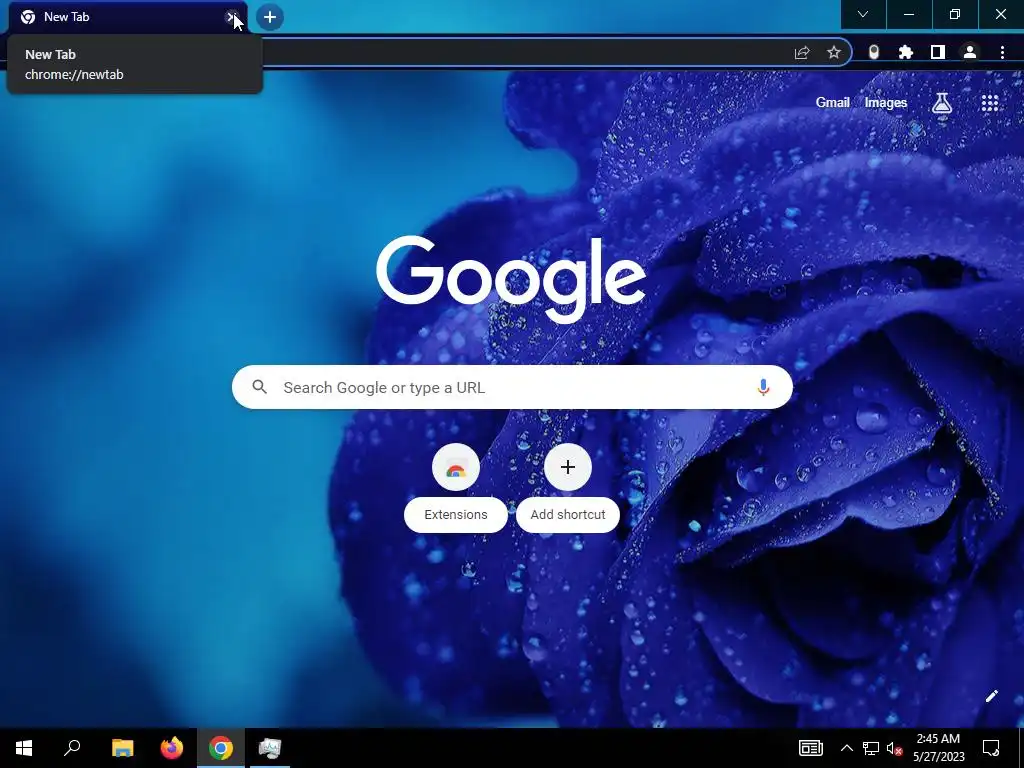Launch File Explorer from taskbar

[x=122, y=748]
